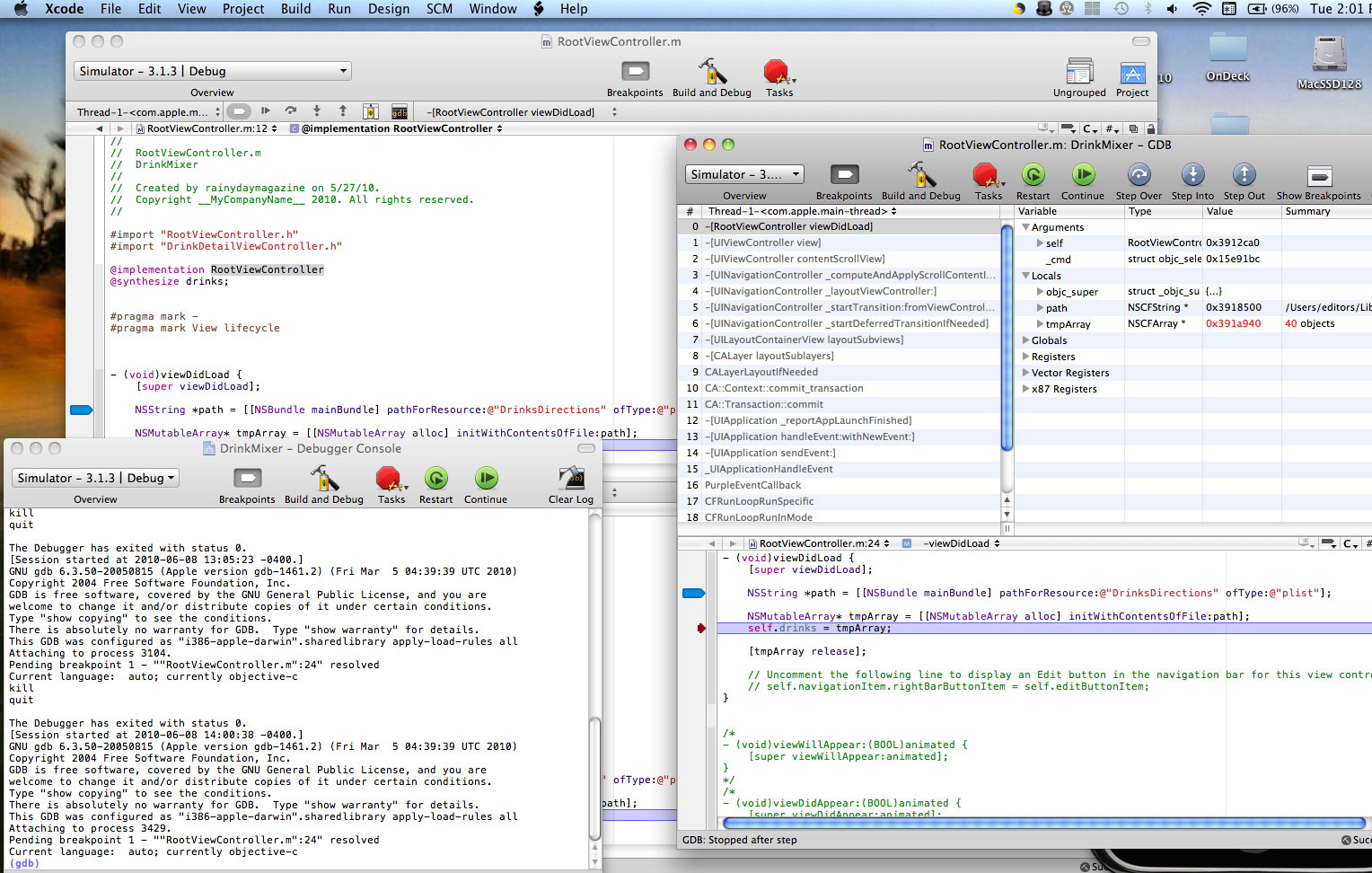Viewport: 1372px width, 873px height.
Task: Toggle blue breakpoint in main editor gutter
Action: coord(82,410)
